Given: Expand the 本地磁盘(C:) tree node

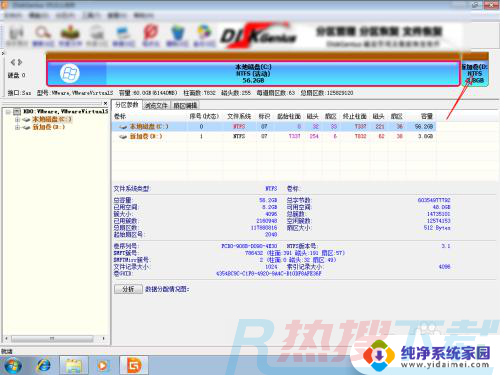Looking at the screenshot, I should pos(17,119).
